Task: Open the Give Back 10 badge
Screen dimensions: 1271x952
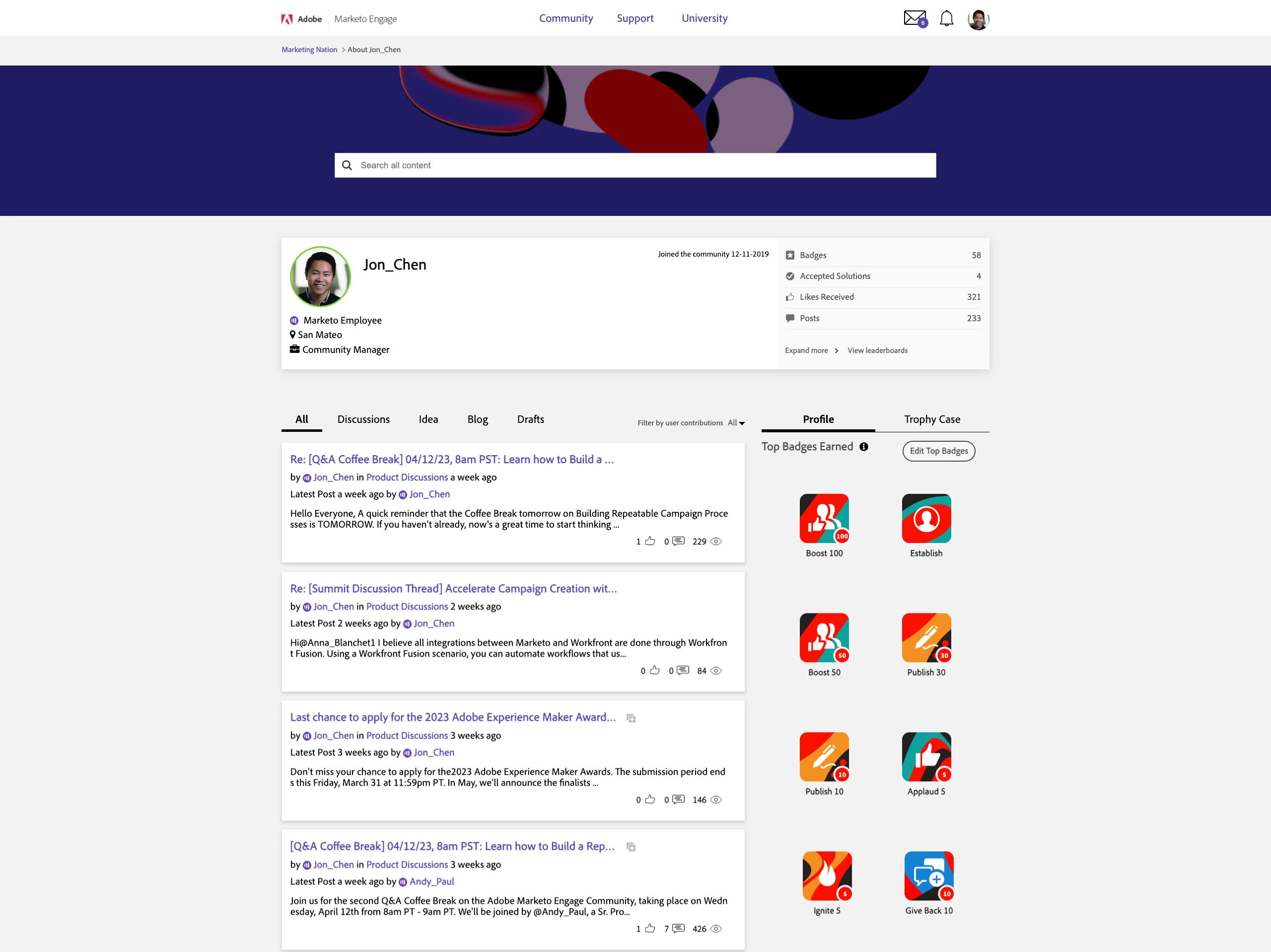Action: point(928,876)
